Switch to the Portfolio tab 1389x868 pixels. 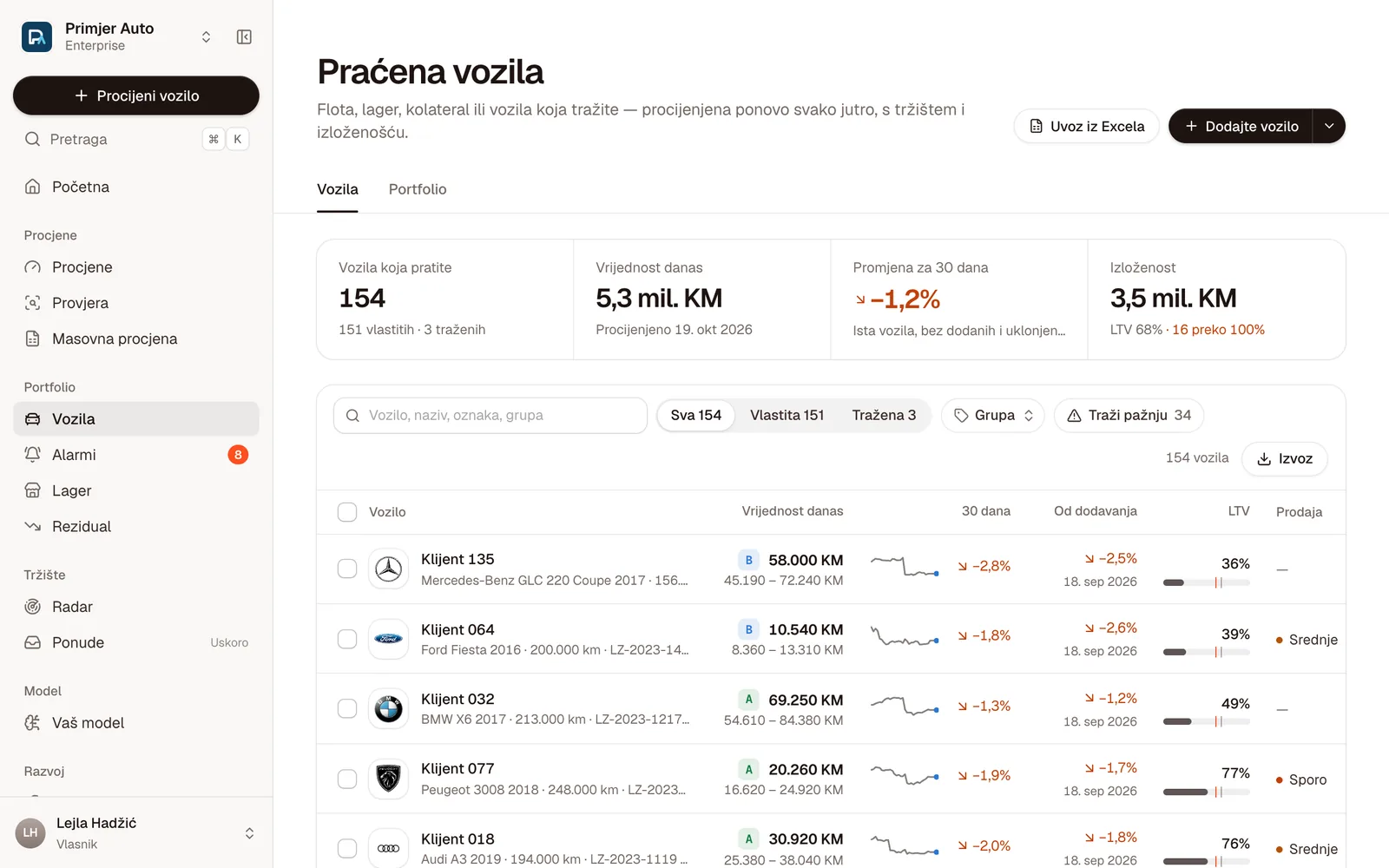tap(418, 189)
